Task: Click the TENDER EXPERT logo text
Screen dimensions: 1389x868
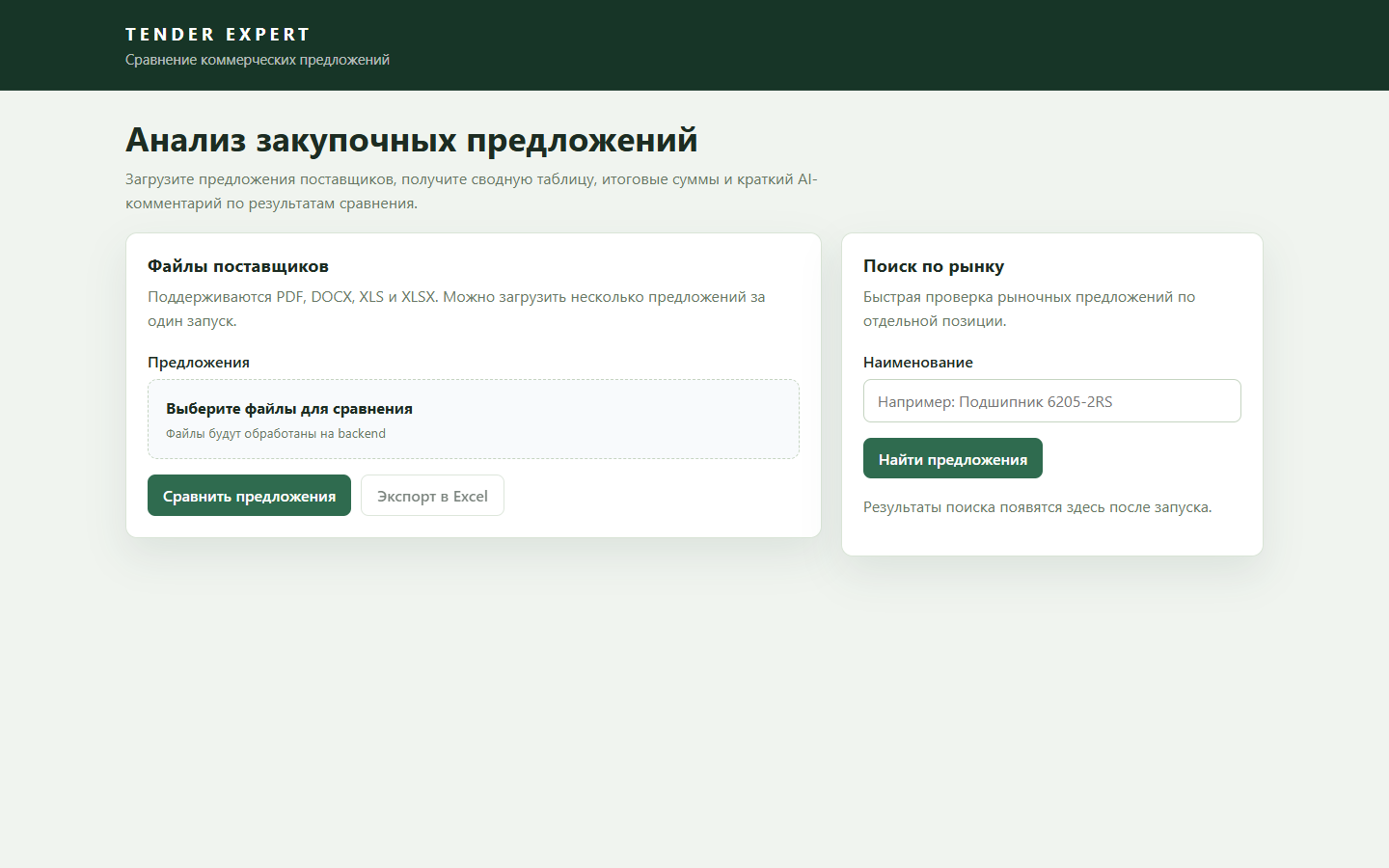Action: (218, 35)
